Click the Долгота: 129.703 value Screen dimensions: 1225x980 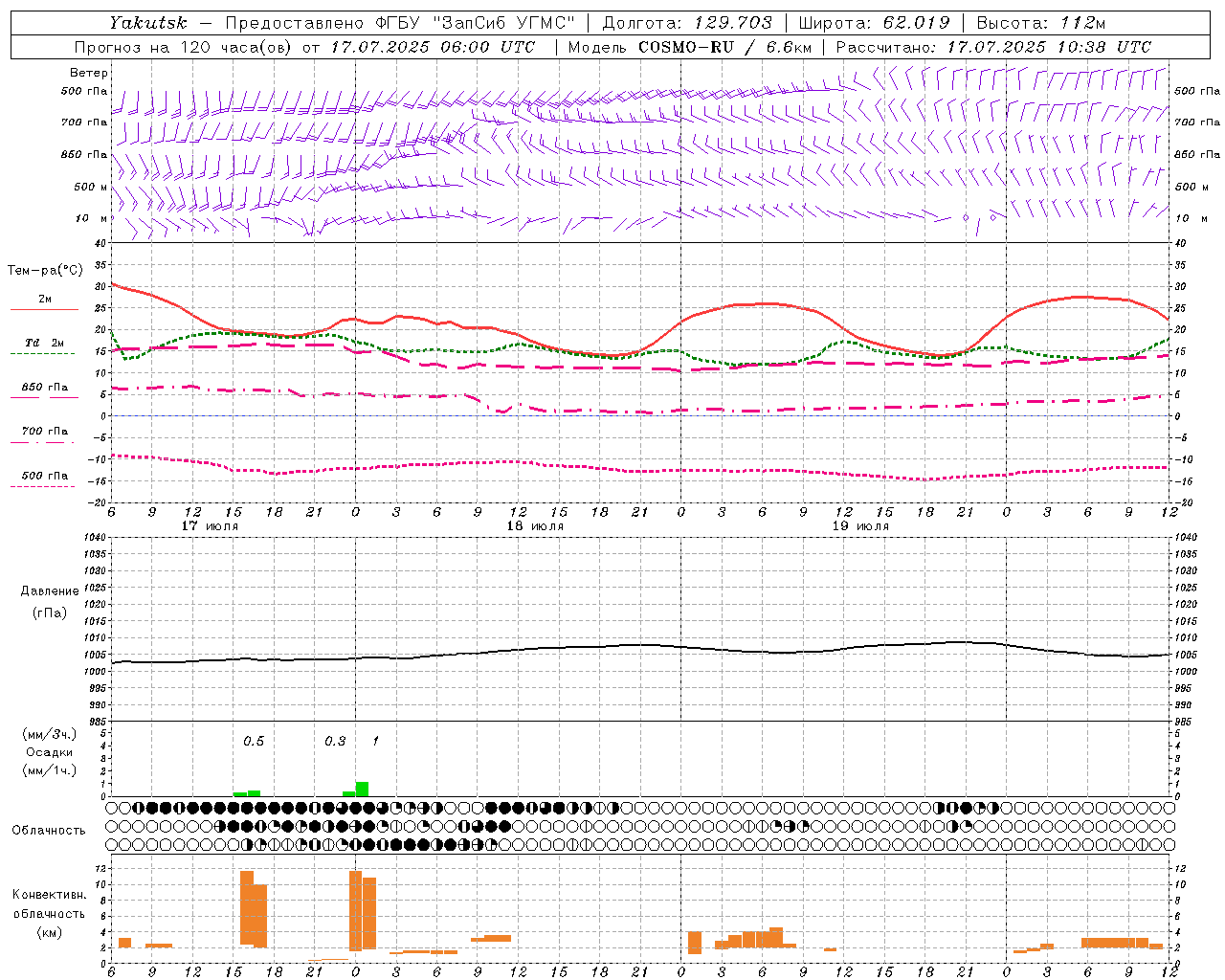(x=686, y=23)
